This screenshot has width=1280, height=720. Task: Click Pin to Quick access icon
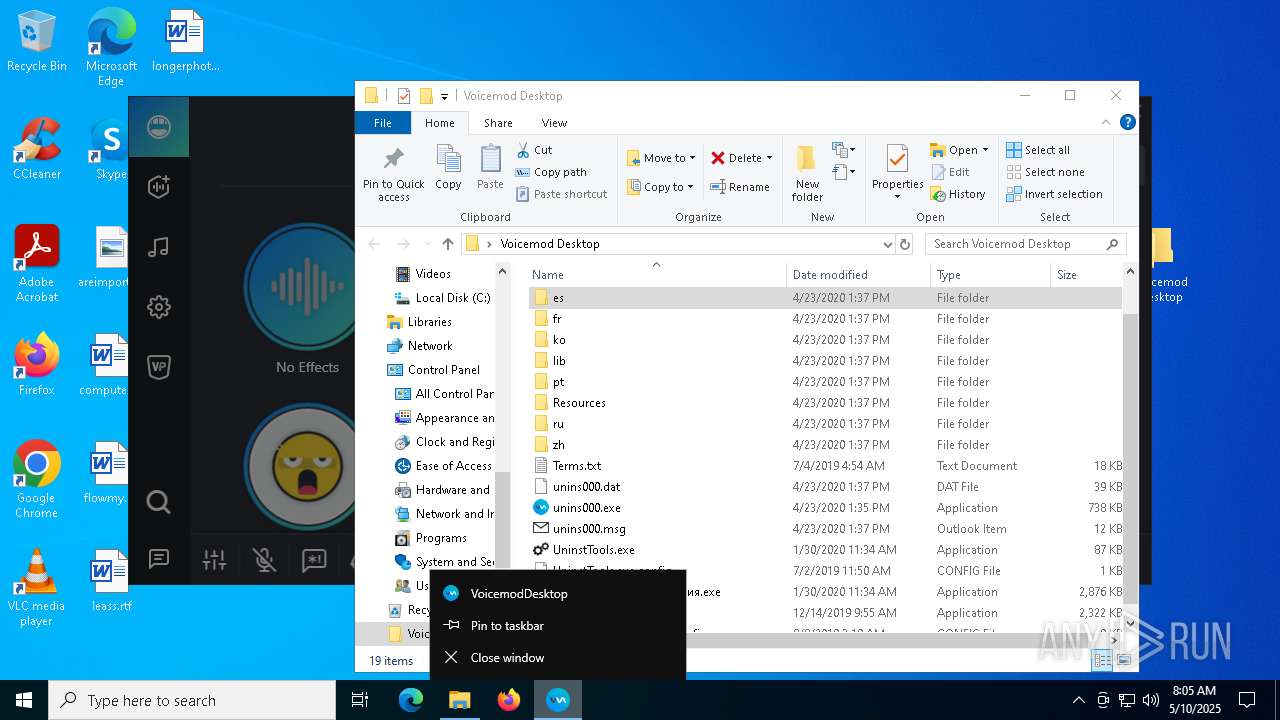(x=393, y=174)
